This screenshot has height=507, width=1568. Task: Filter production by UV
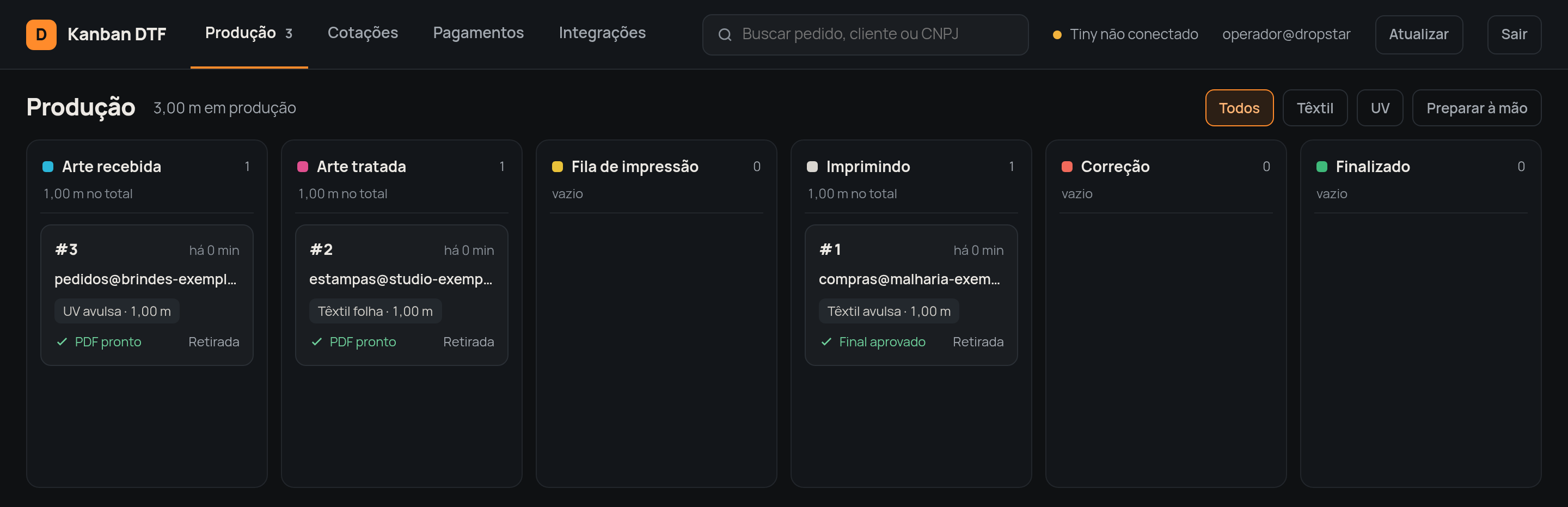pos(1379,108)
